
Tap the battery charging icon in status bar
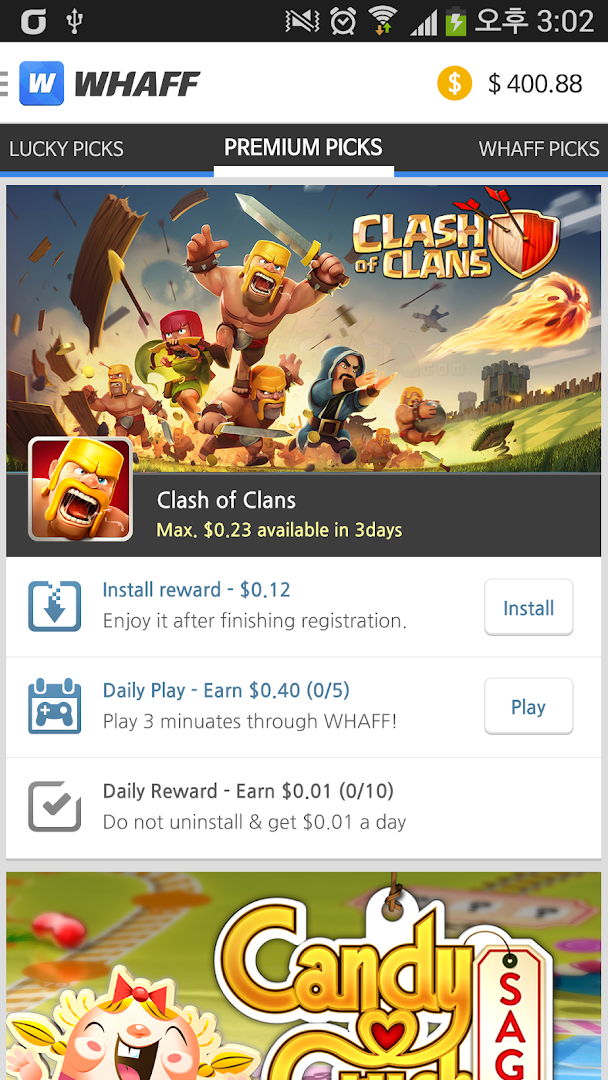[455, 21]
